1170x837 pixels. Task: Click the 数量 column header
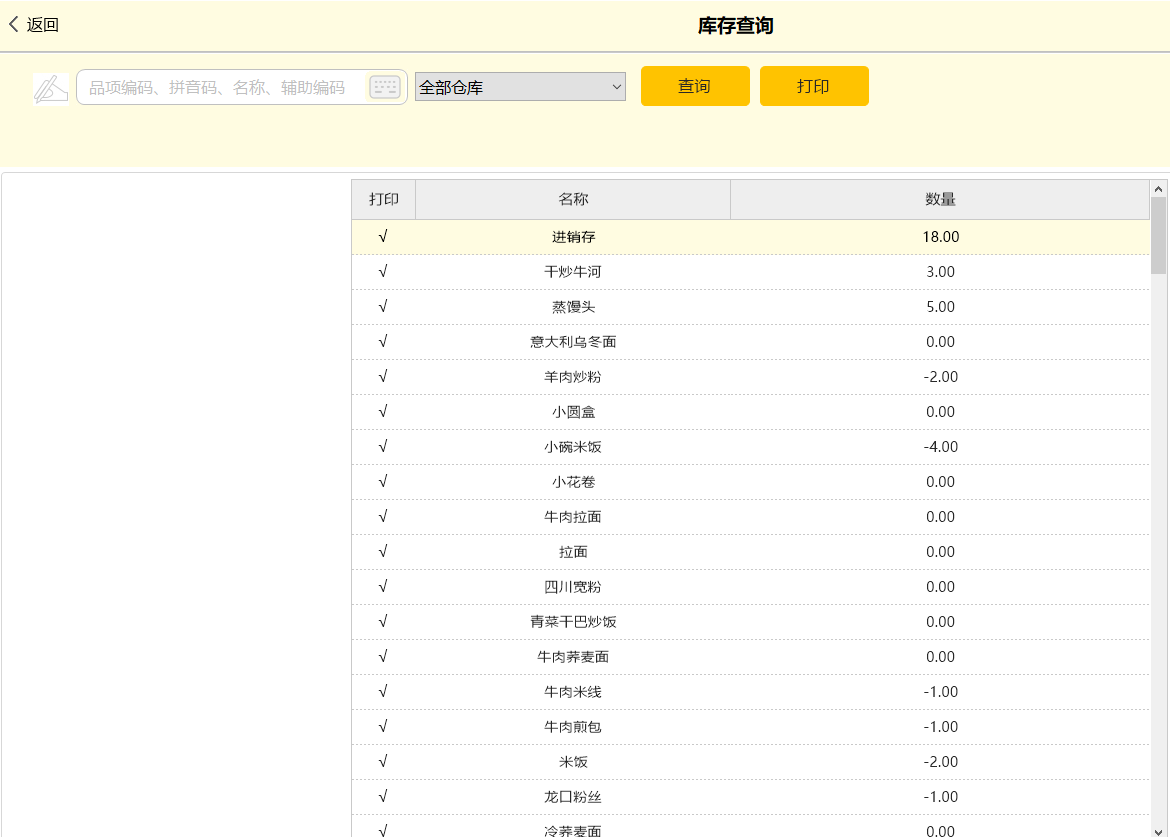pos(940,199)
